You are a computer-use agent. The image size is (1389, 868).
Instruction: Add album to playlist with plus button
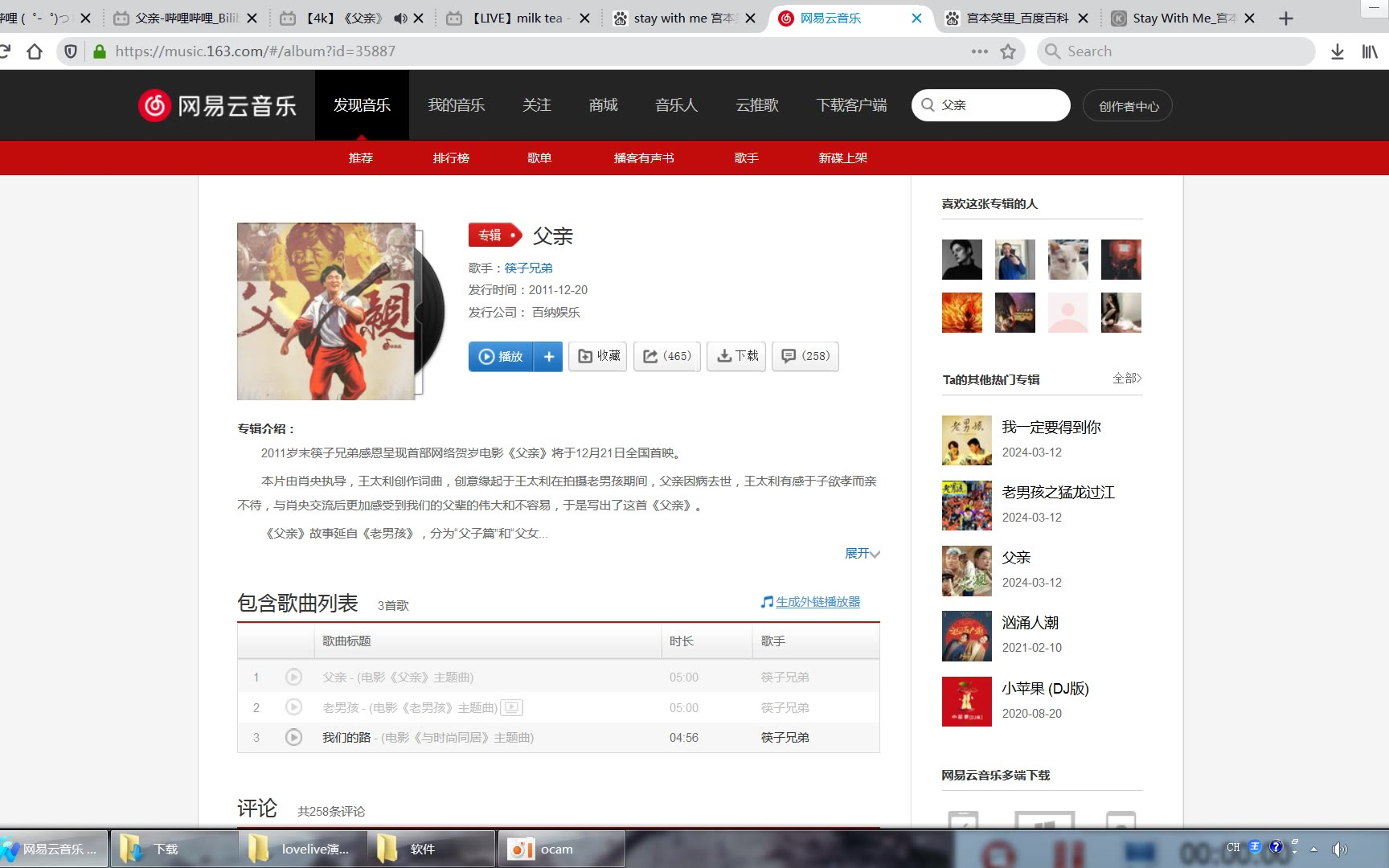click(x=549, y=356)
